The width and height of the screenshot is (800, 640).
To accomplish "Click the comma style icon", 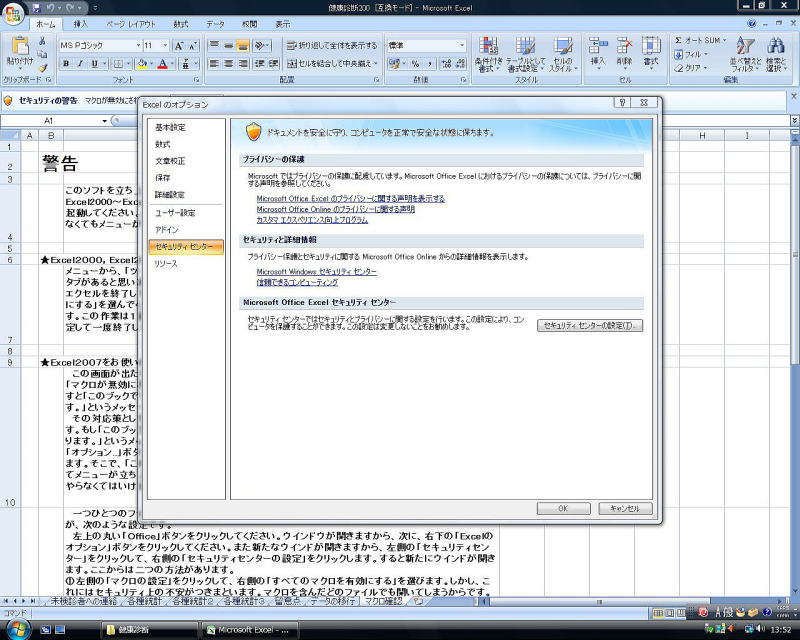I will [430, 64].
